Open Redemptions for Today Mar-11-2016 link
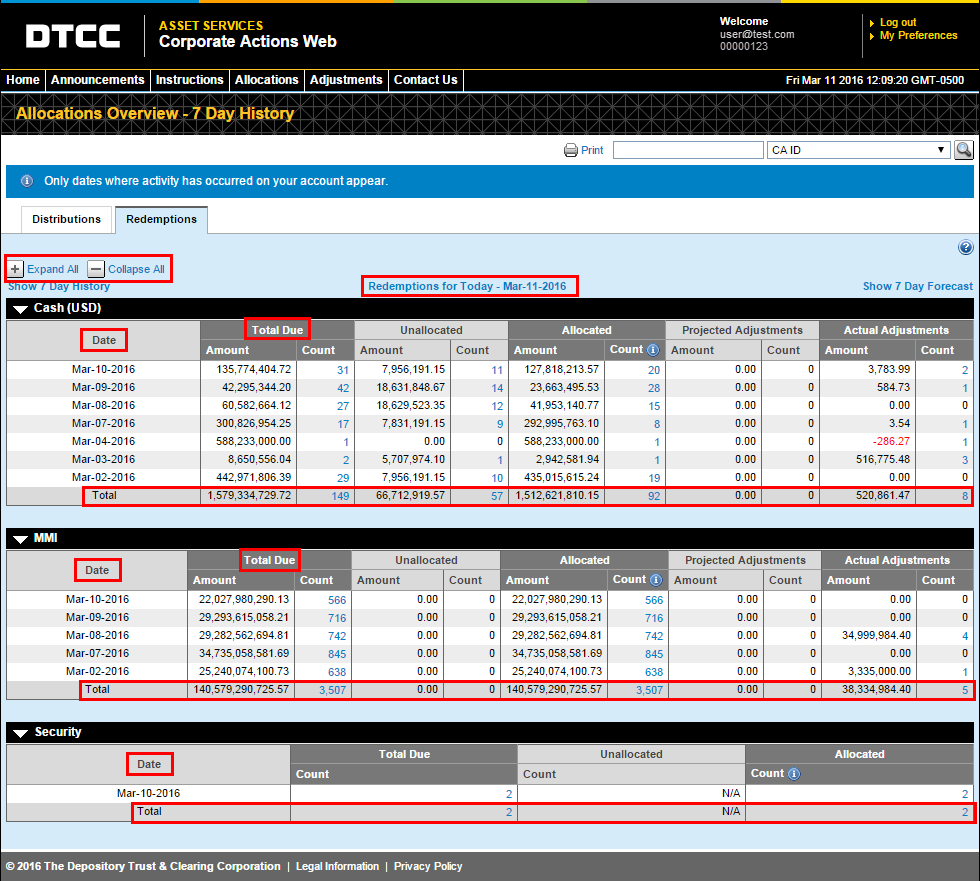 point(467,286)
